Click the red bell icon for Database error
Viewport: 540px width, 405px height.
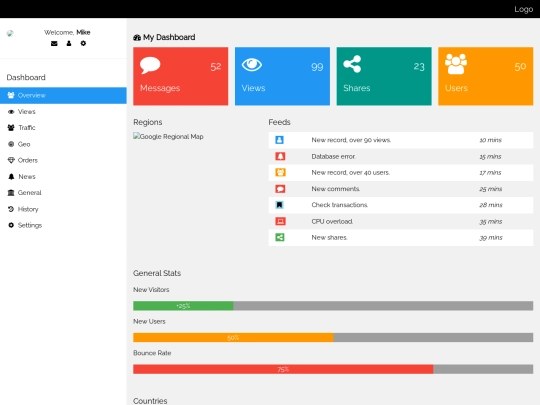click(x=280, y=156)
